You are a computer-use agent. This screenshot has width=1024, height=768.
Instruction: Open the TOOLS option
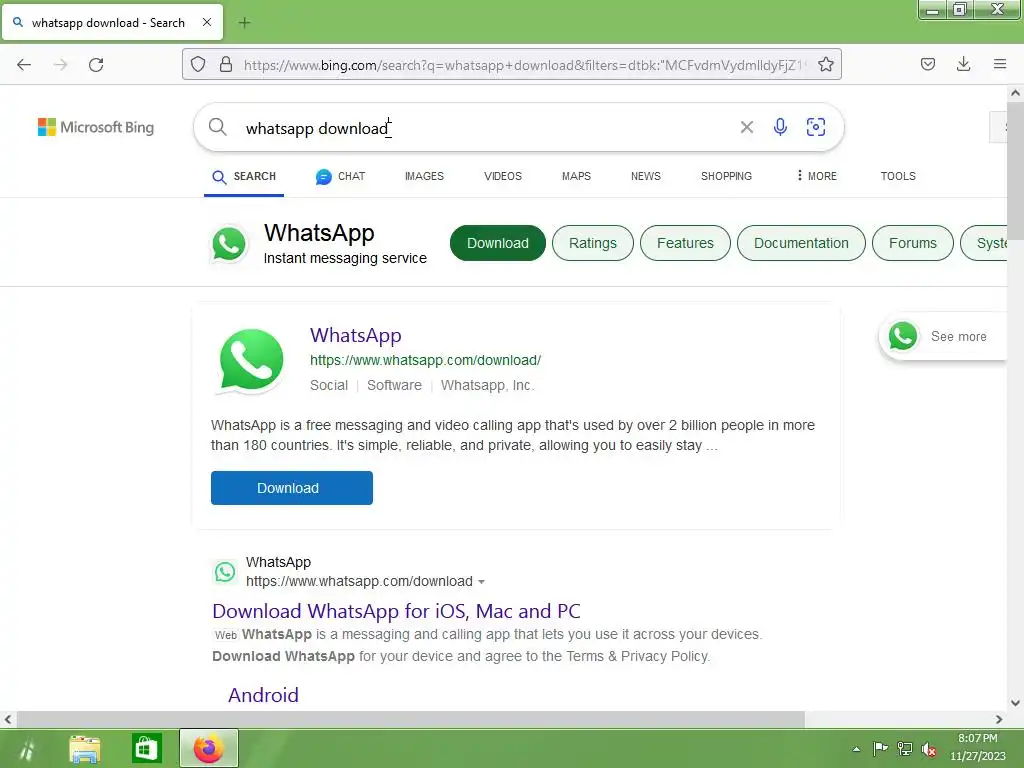coord(898,176)
